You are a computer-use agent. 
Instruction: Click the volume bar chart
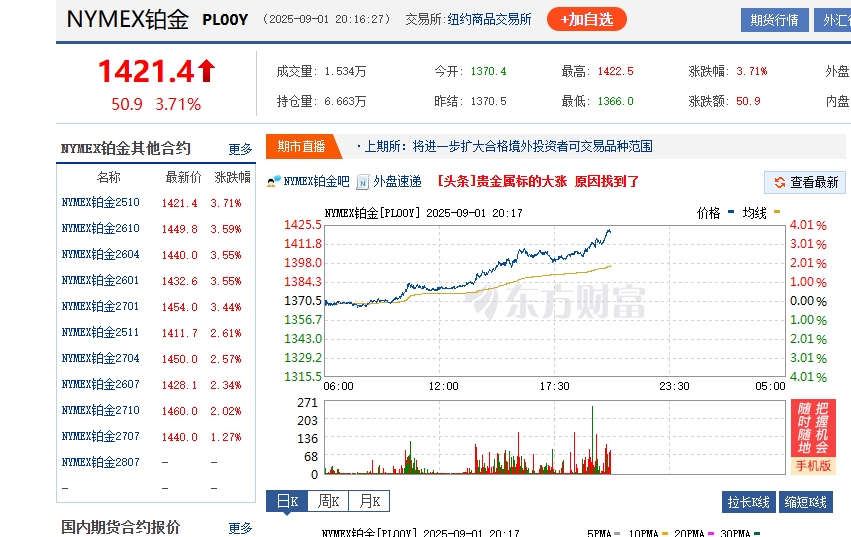(x=555, y=438)
